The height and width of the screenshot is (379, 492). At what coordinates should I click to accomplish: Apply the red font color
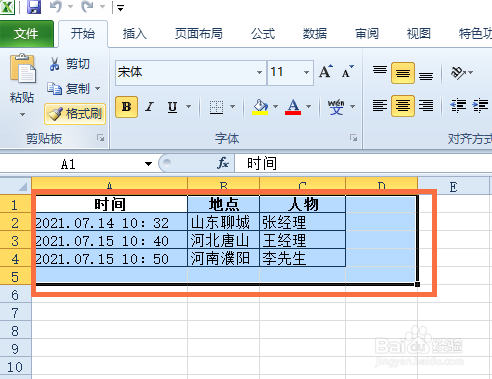[293, 107]
